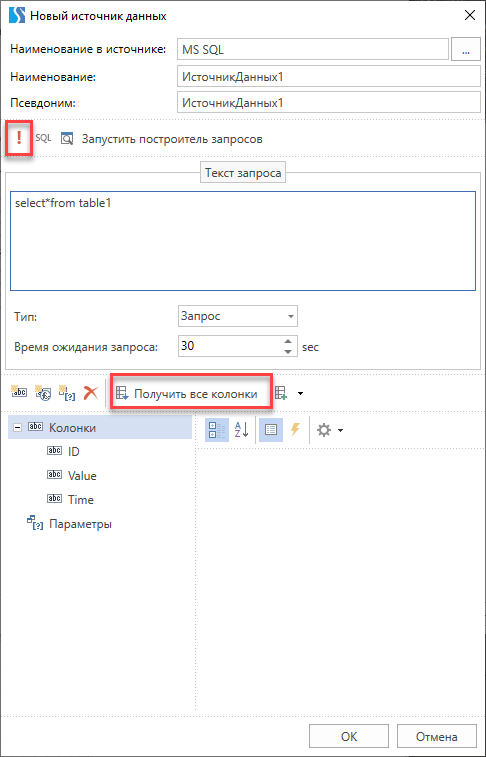Increase the query timeout with the up arrow

point(288,341)
